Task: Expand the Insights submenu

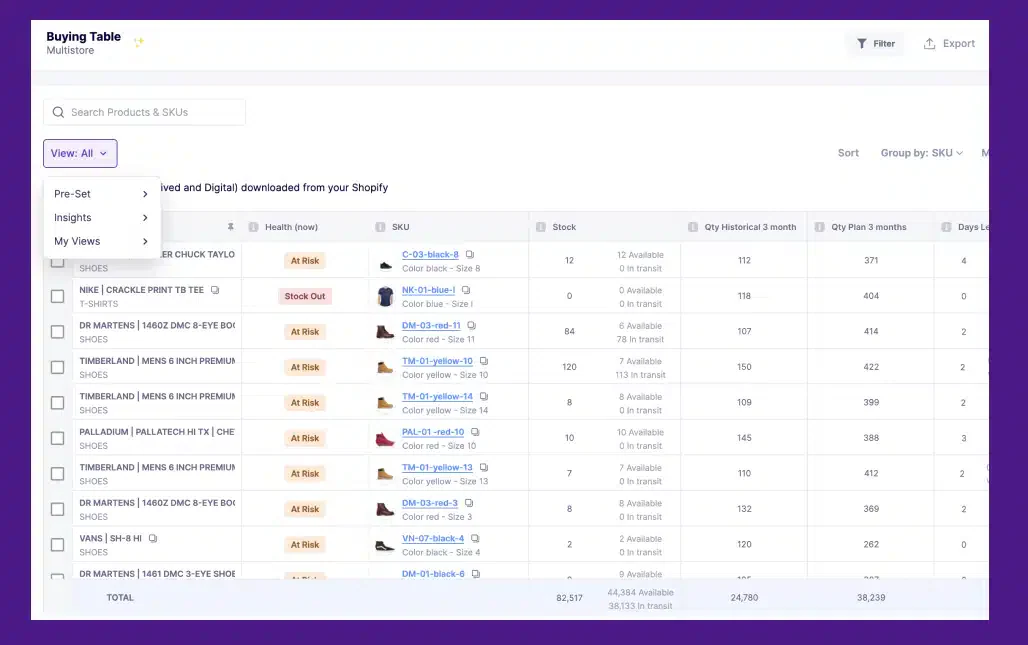Action: pos(102,218)
